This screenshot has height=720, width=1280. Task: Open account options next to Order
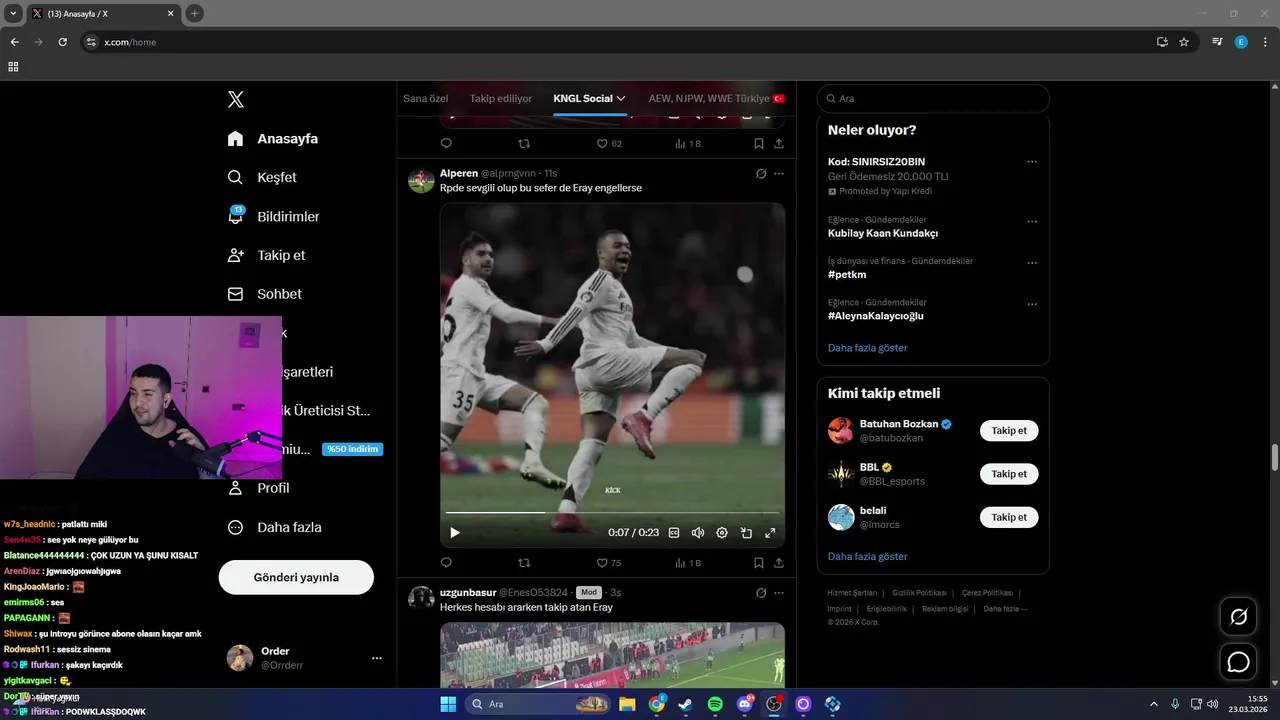[x=377, y=658]
